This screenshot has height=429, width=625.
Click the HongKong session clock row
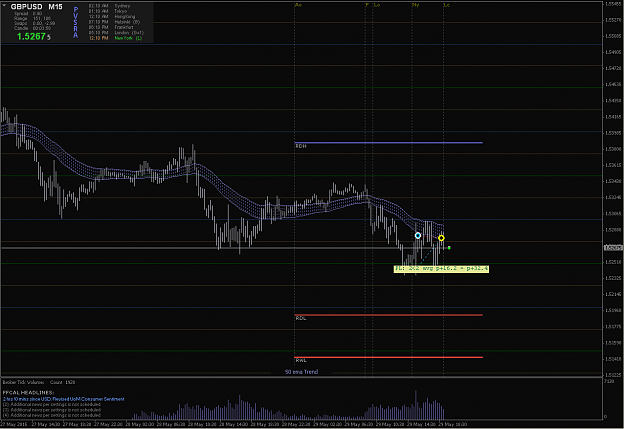tap(112, 17)
